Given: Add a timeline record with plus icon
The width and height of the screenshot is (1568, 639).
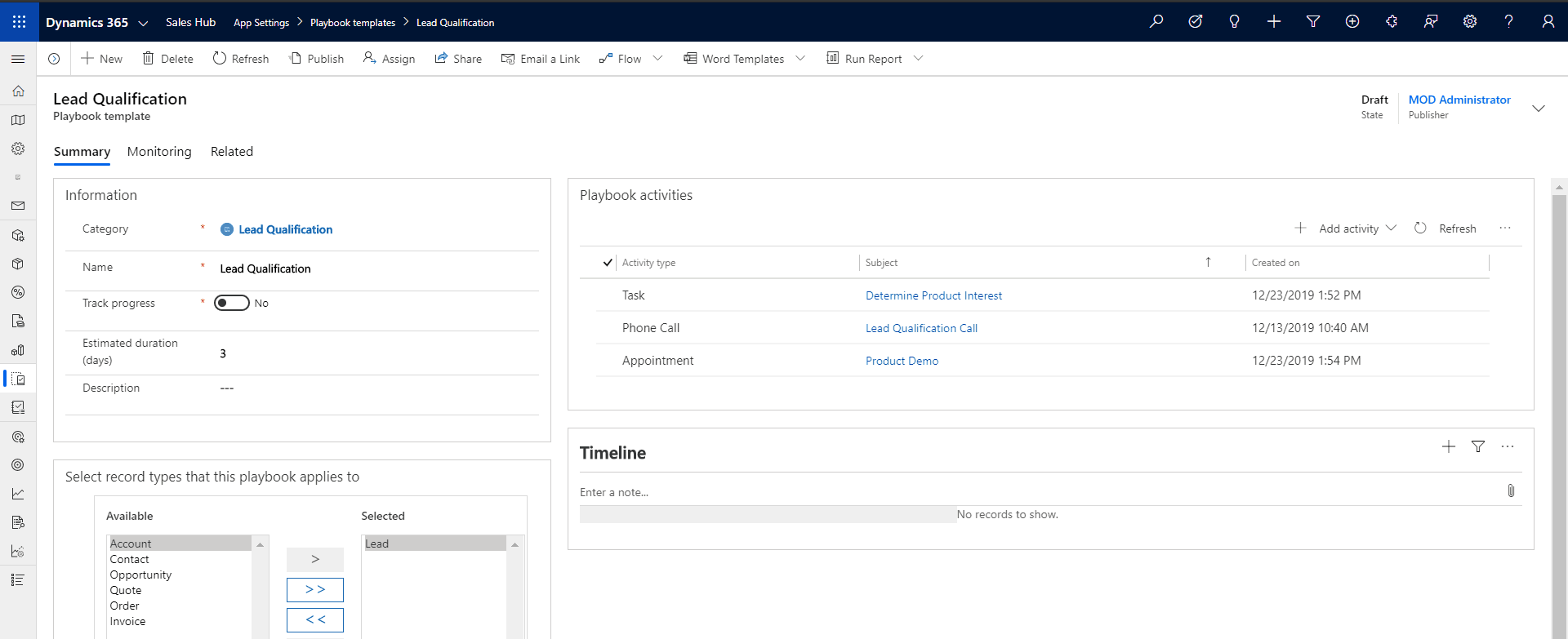Looking at the screenshot, I should click(1449, 446).
